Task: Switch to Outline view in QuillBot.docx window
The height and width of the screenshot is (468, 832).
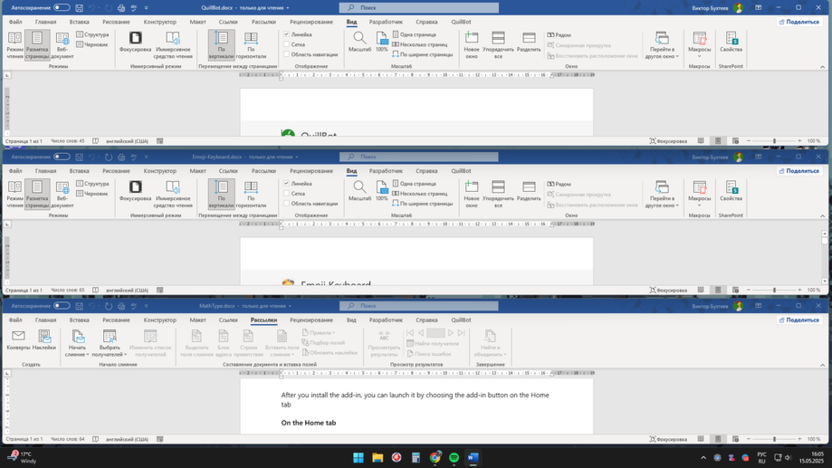Action: tap(92, 34)
